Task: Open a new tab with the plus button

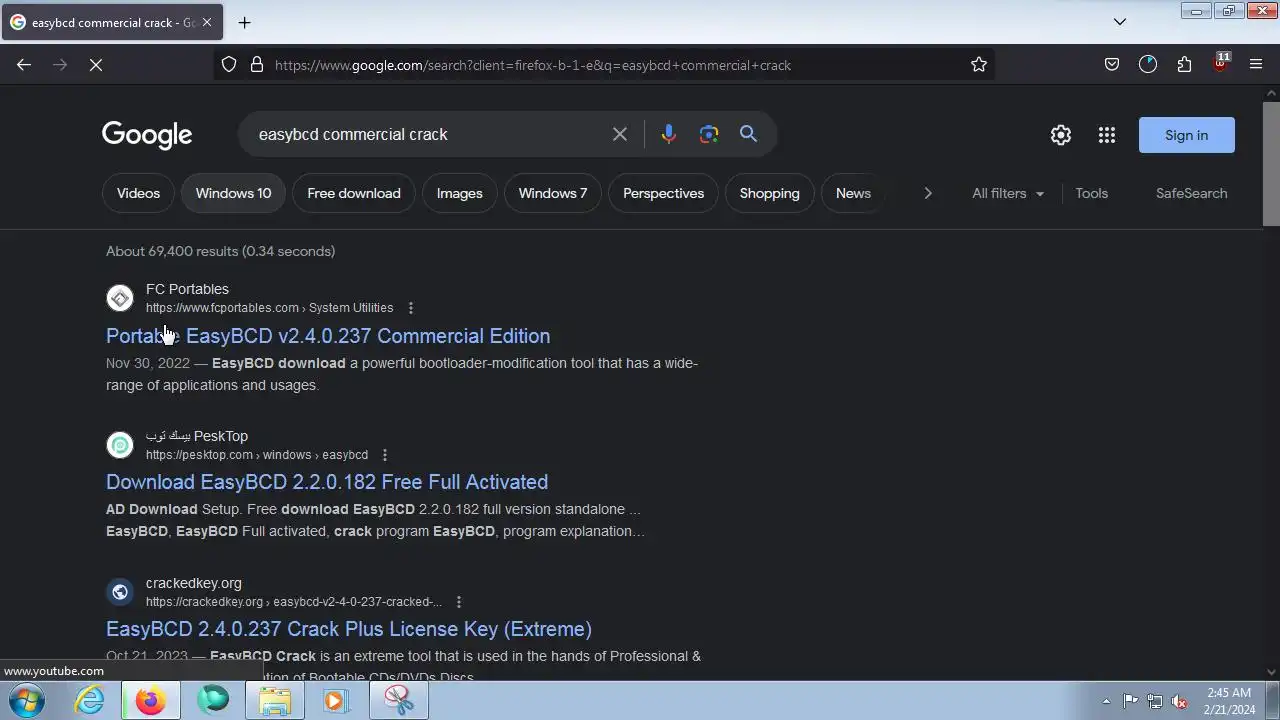Action: tap(244, 22)
